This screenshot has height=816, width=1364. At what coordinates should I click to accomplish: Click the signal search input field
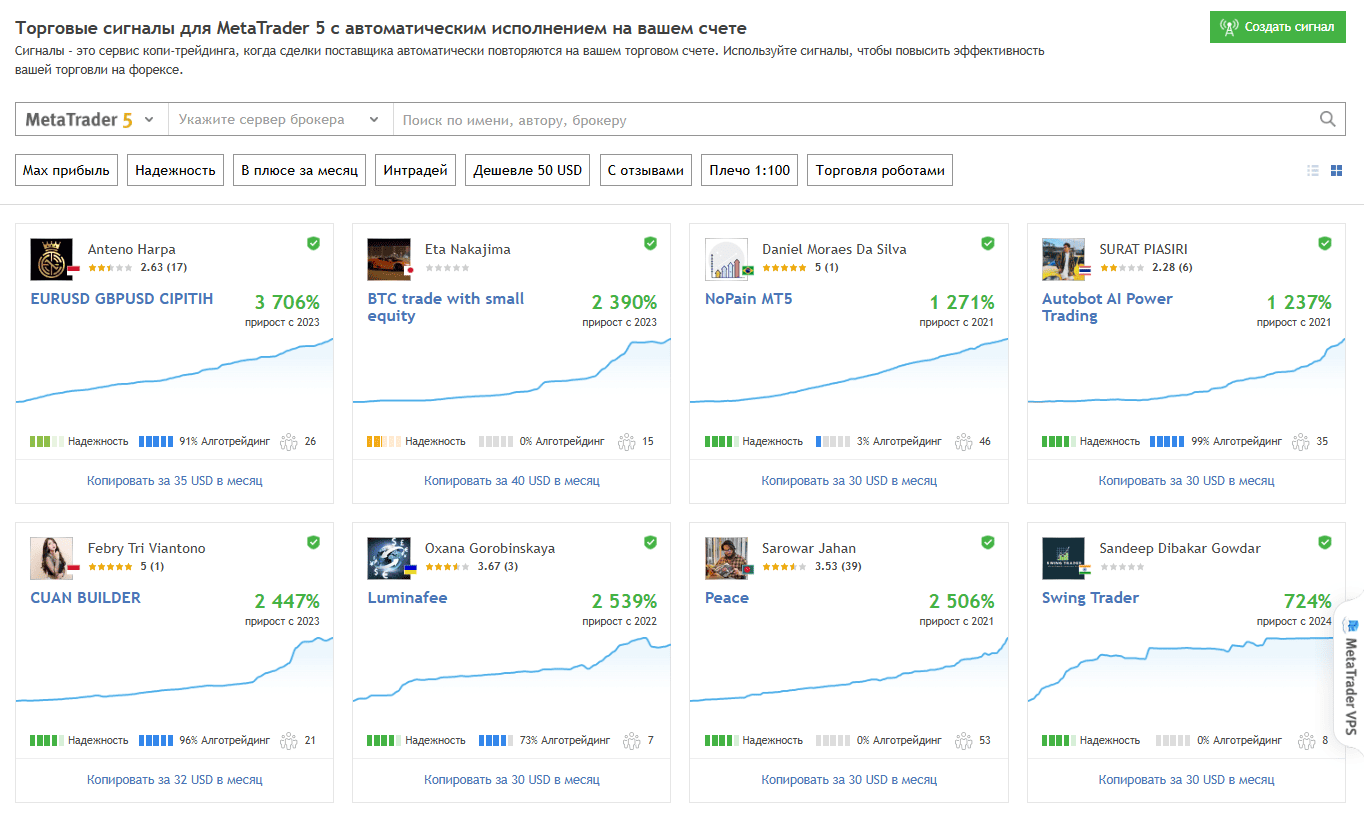click(x=855, y=119)
